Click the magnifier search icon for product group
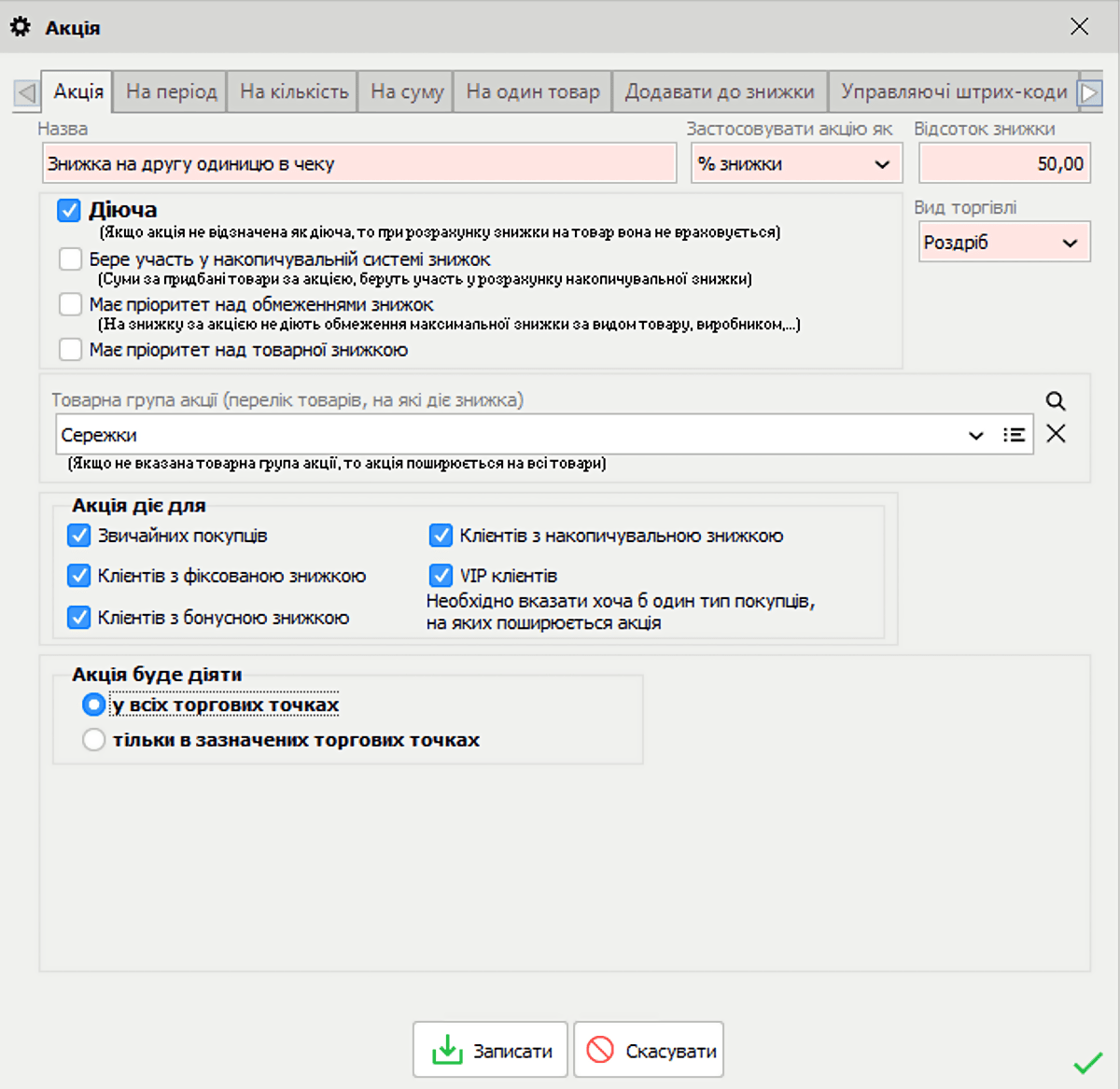Screen dimensions: 1120x1089 pyautogui.click(x=1056, y=401)
